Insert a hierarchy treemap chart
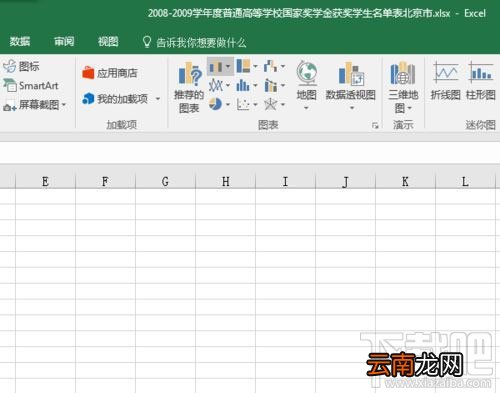 tap(243, 66)
